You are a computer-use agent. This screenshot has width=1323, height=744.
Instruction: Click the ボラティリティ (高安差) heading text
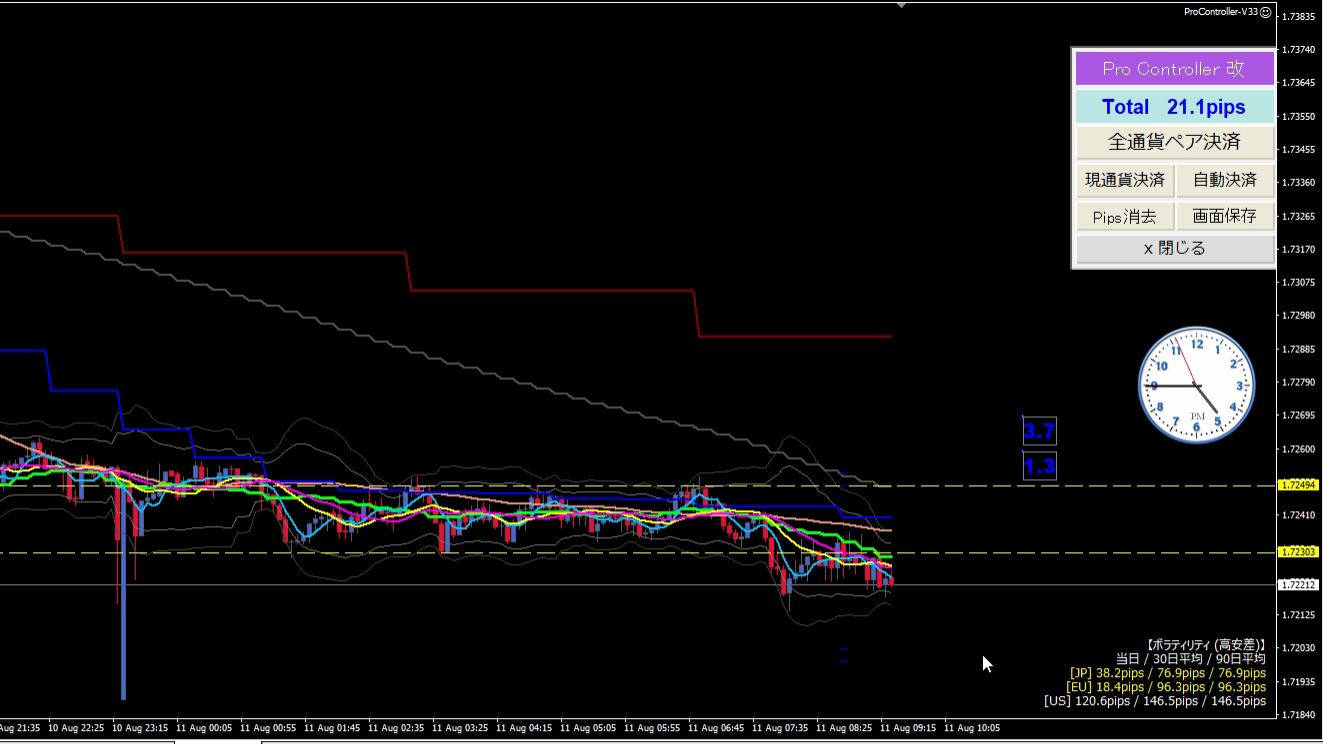point(1205,645)
